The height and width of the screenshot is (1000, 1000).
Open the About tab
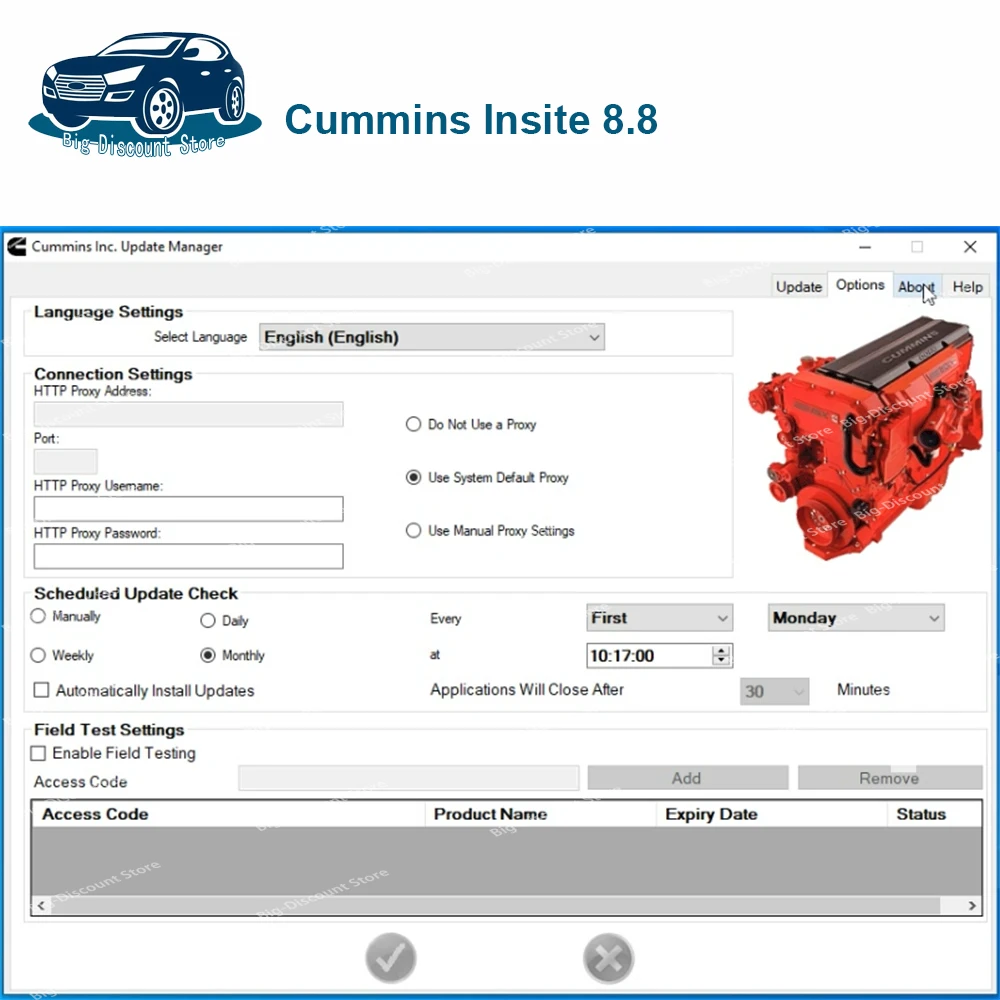(x=917, y=286)
